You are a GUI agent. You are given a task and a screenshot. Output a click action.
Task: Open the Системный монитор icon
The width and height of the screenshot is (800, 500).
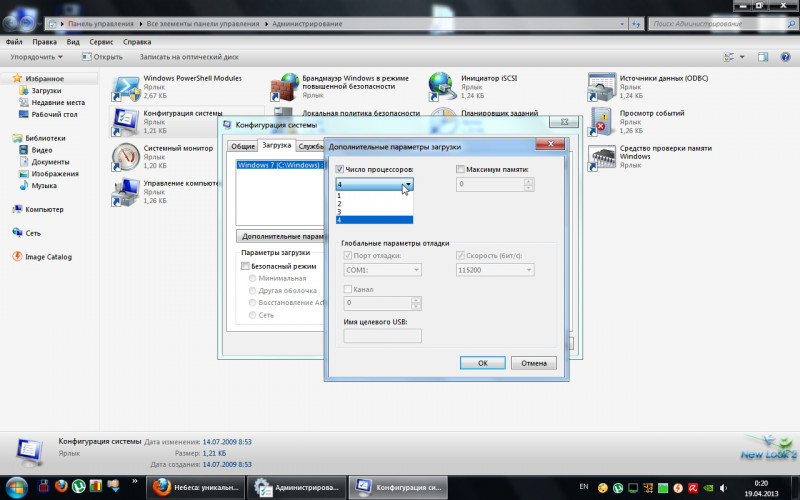[126, 157]
